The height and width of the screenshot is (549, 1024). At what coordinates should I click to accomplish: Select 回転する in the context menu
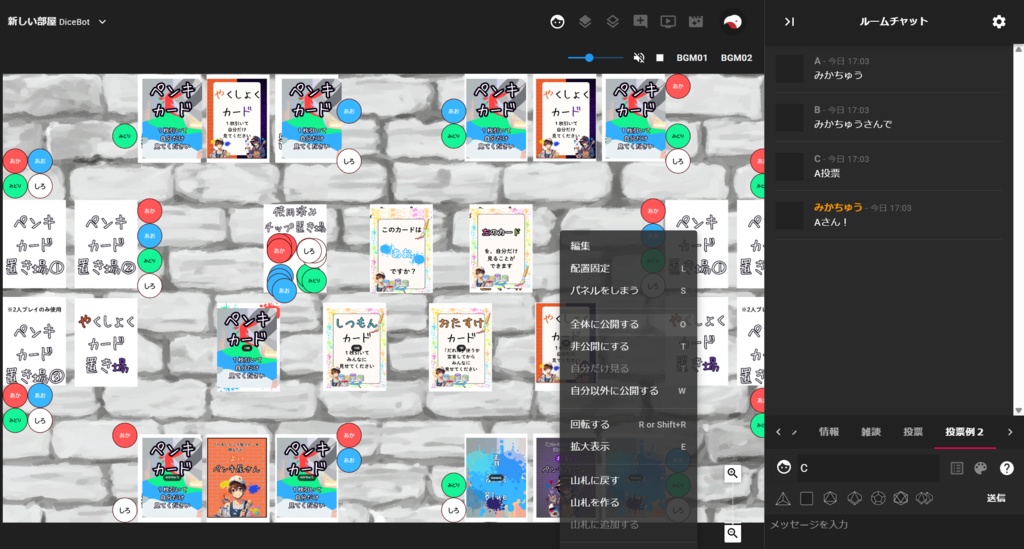coord(628,424)
